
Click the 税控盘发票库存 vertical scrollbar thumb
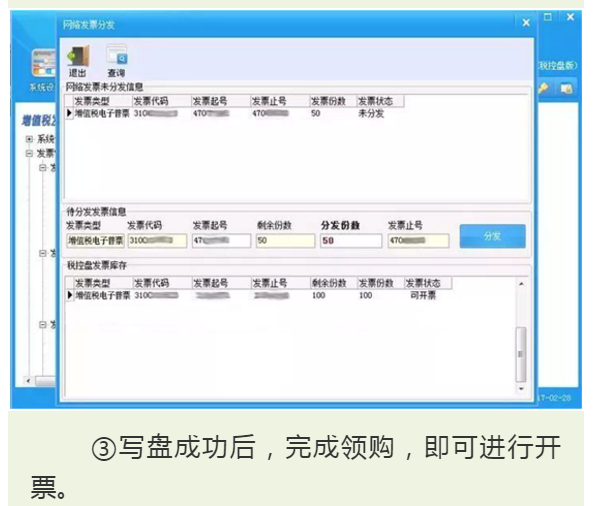[521, 354]
